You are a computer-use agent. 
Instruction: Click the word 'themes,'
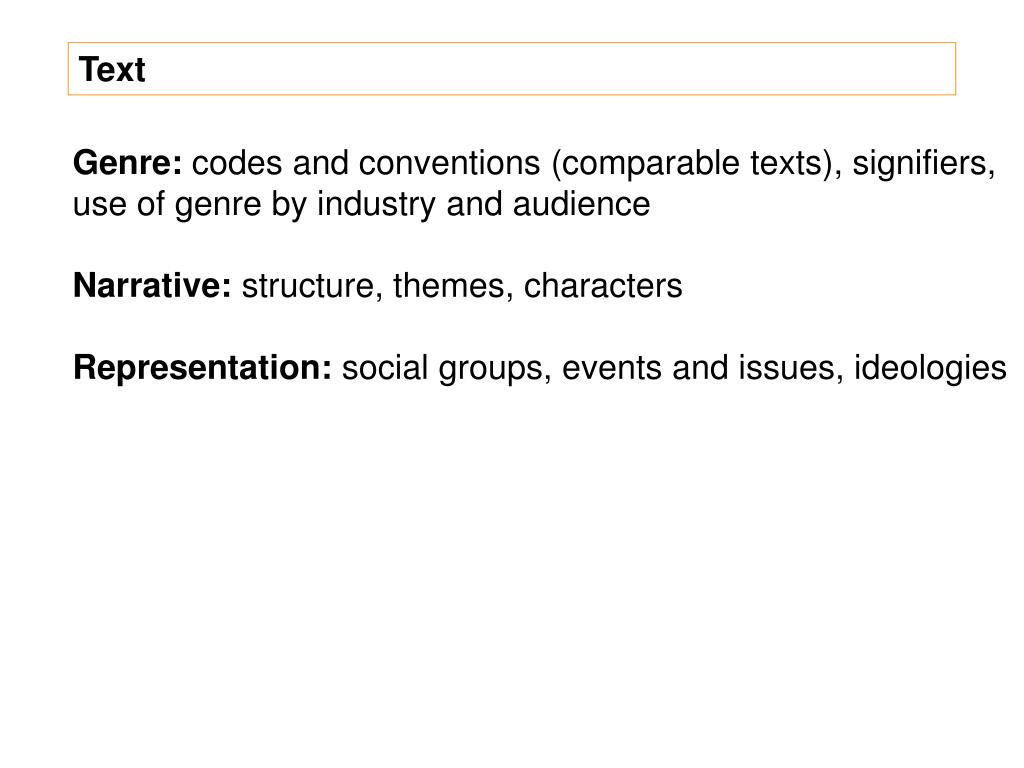tap(453, 286)
